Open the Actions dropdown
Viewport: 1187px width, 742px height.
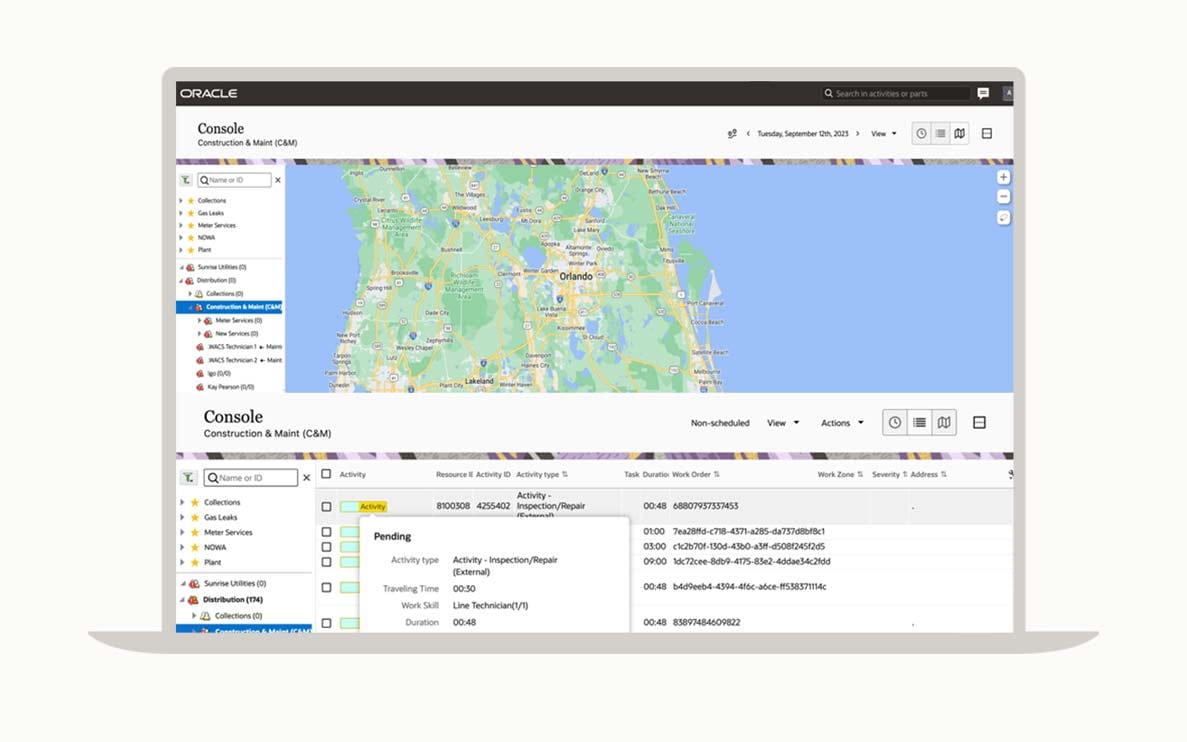coord(842,423)
